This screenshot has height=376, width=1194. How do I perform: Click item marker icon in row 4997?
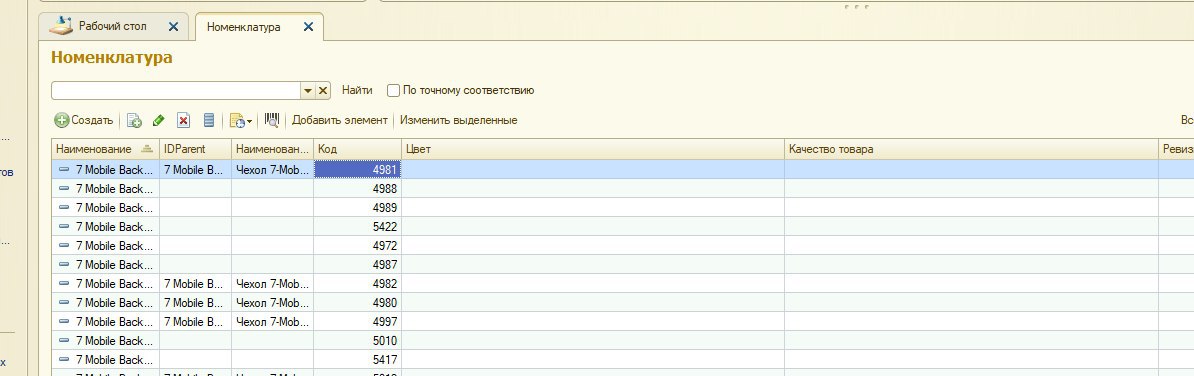point(64,322)
